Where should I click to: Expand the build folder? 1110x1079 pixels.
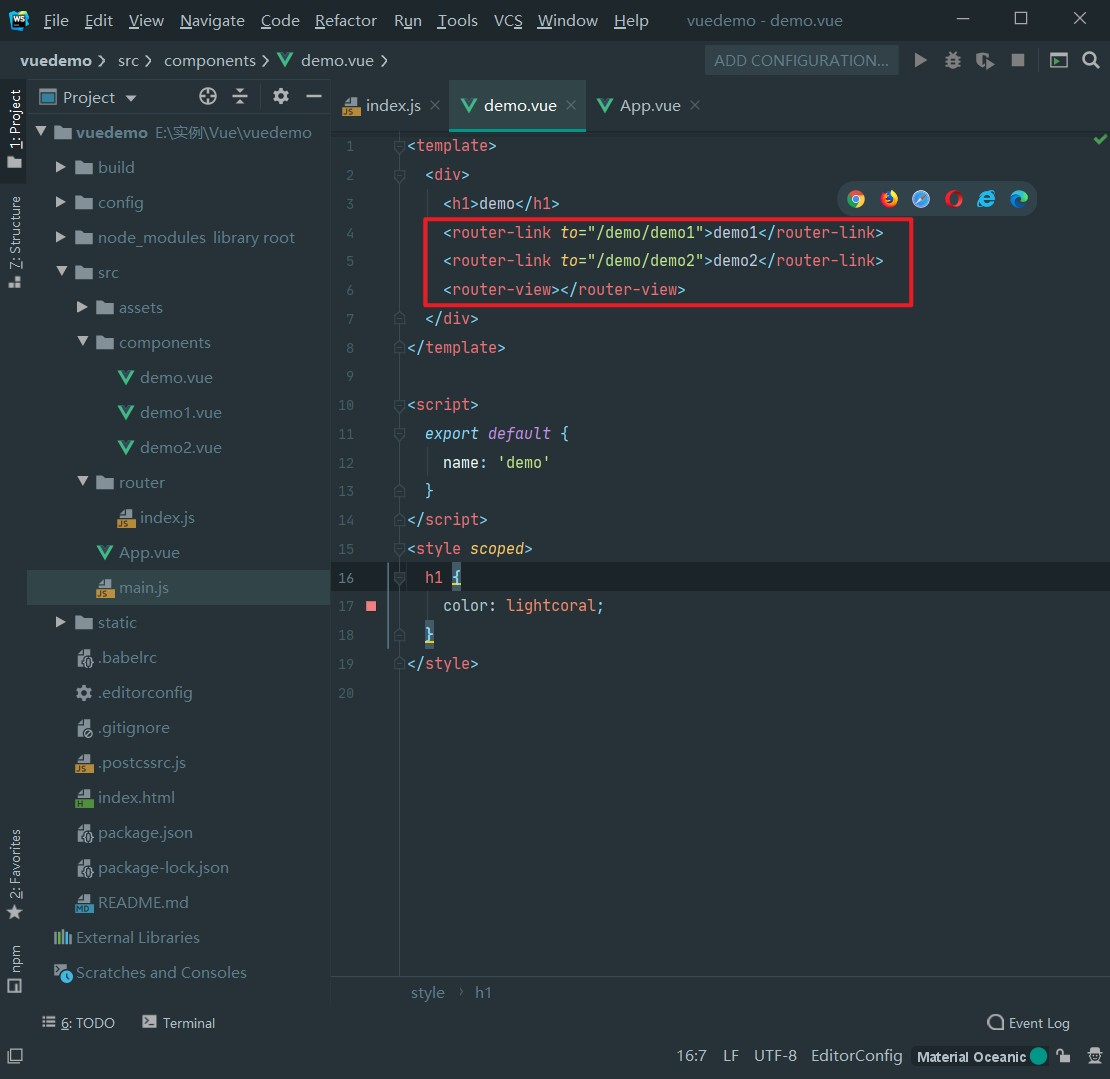(x=61, y=167)
